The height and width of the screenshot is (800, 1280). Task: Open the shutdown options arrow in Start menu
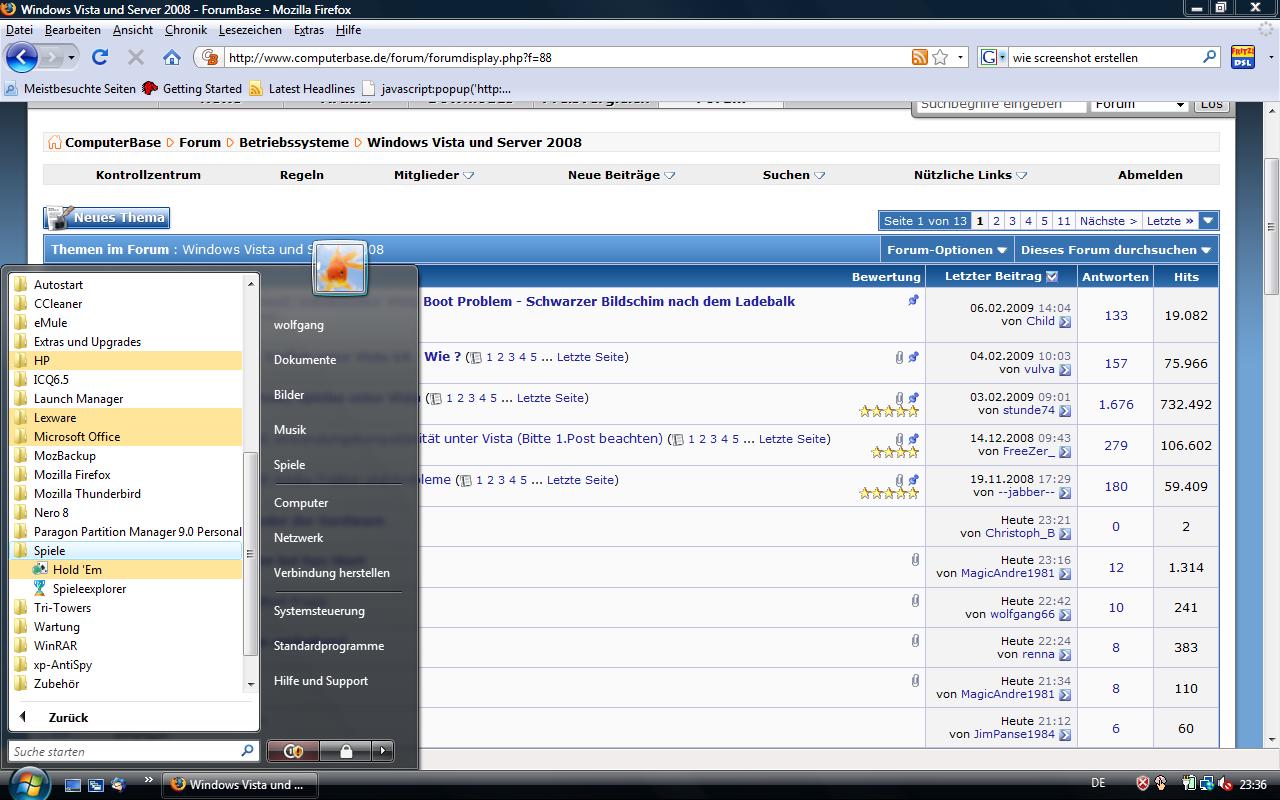coord(383,751)
